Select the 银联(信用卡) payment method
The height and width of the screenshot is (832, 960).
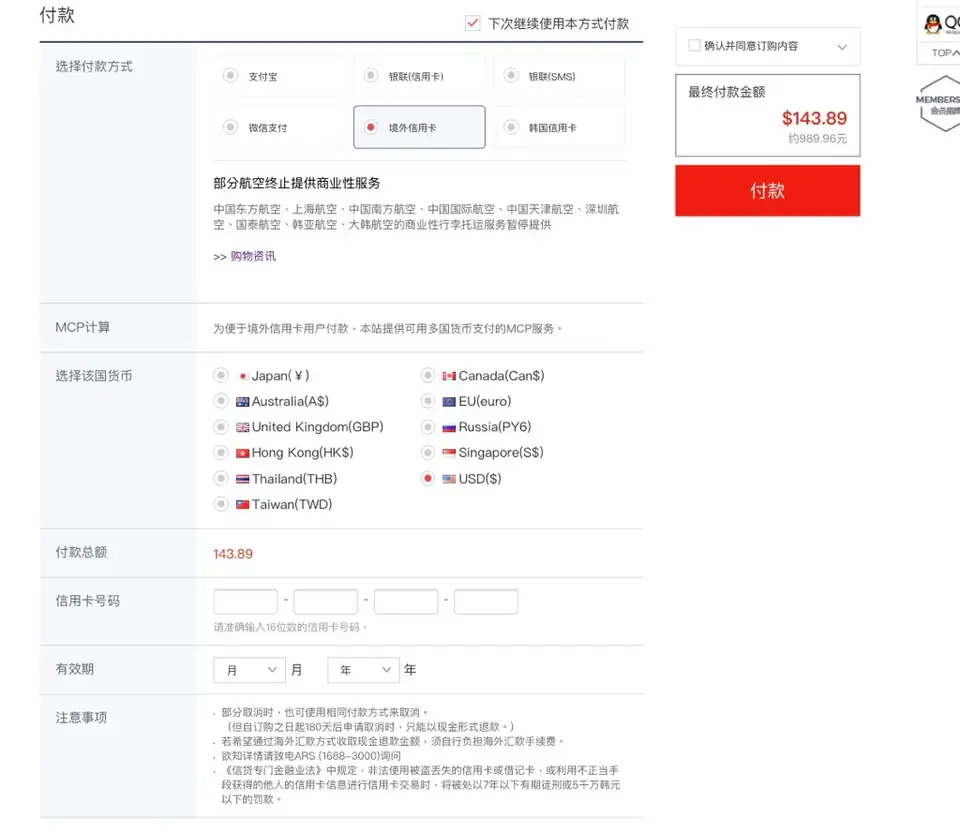click(419, 77)
